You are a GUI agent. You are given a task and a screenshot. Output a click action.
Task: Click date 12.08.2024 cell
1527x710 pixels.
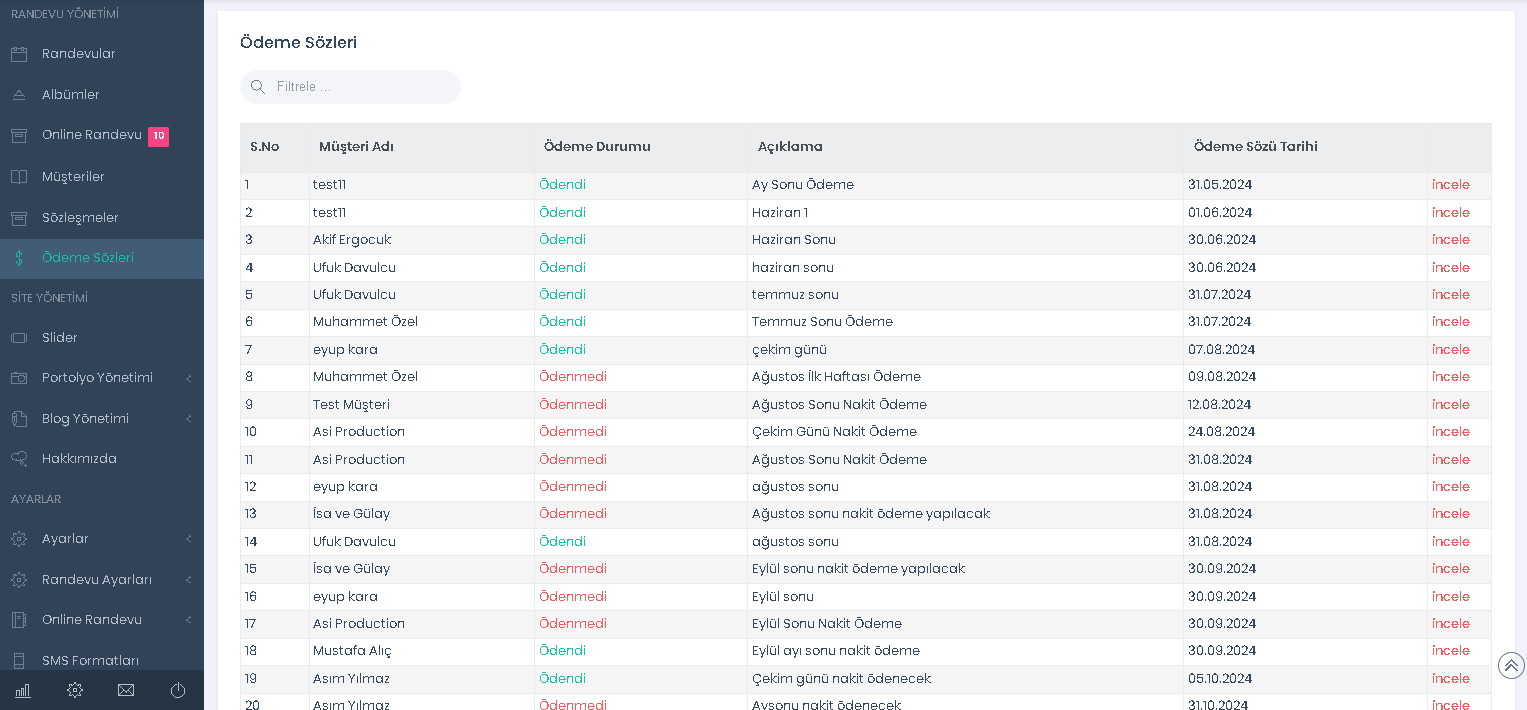(x=1220, y=405)
